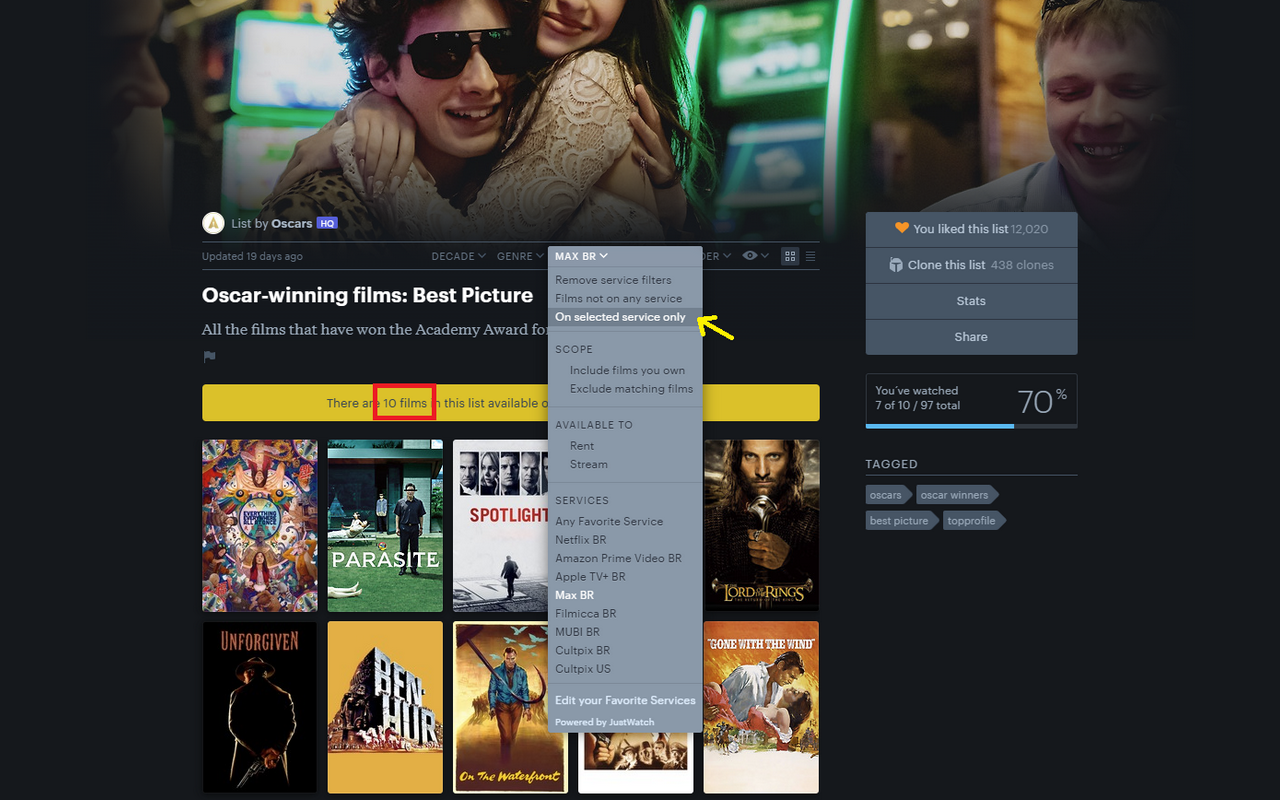Open the eye visibility filter
The image size is (1280, 800).
click(x=755, y=256)
